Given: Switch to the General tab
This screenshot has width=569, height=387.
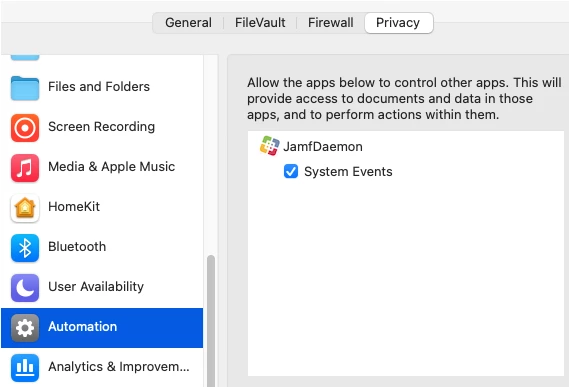Looking at the screenshot, I should [188, 23].
